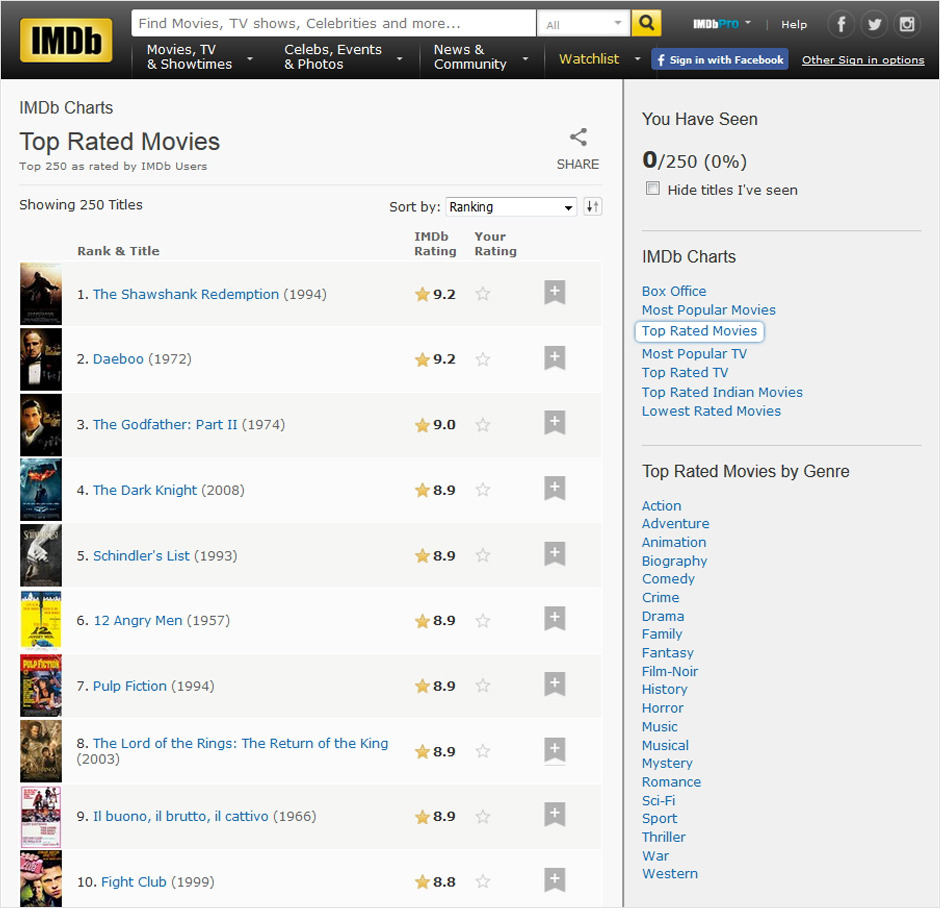Browse Sci-Fi genre top movies
Viewport: 940px width, 908px height.
(x=658, y=800)
